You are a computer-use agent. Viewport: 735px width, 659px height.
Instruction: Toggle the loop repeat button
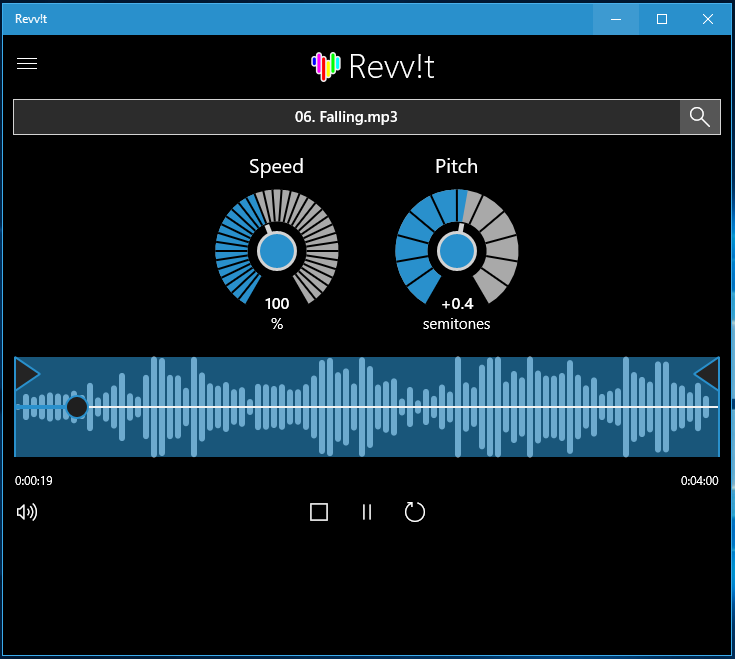click(x=414, y=512)
